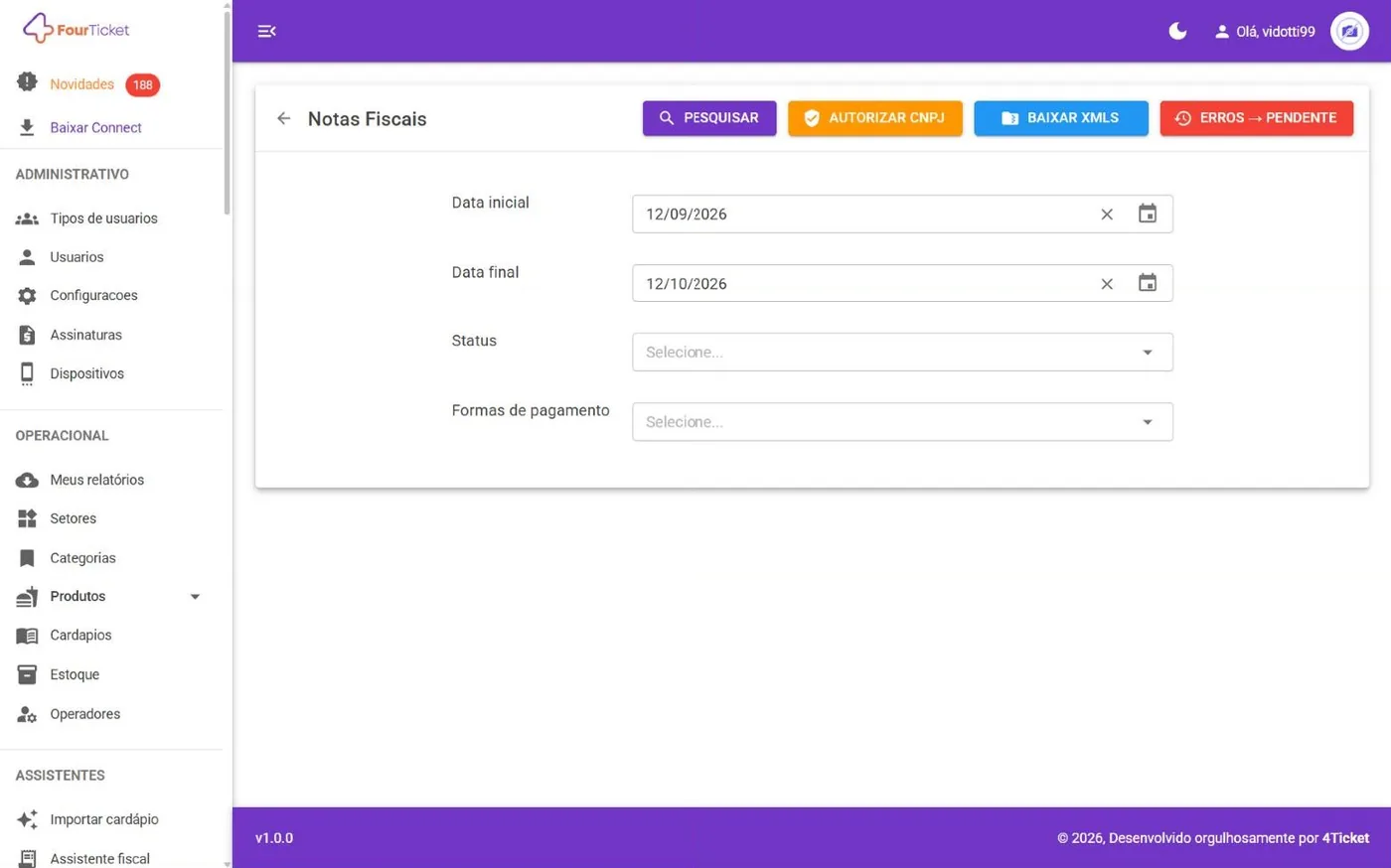The image size is (1391, 868).
Task: Click the Meus relatórios cloud icon
Action: pos(27,480)
